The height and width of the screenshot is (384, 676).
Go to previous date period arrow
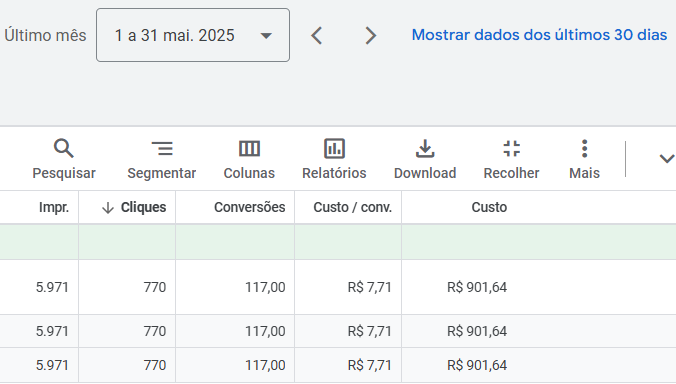point(317,35)
